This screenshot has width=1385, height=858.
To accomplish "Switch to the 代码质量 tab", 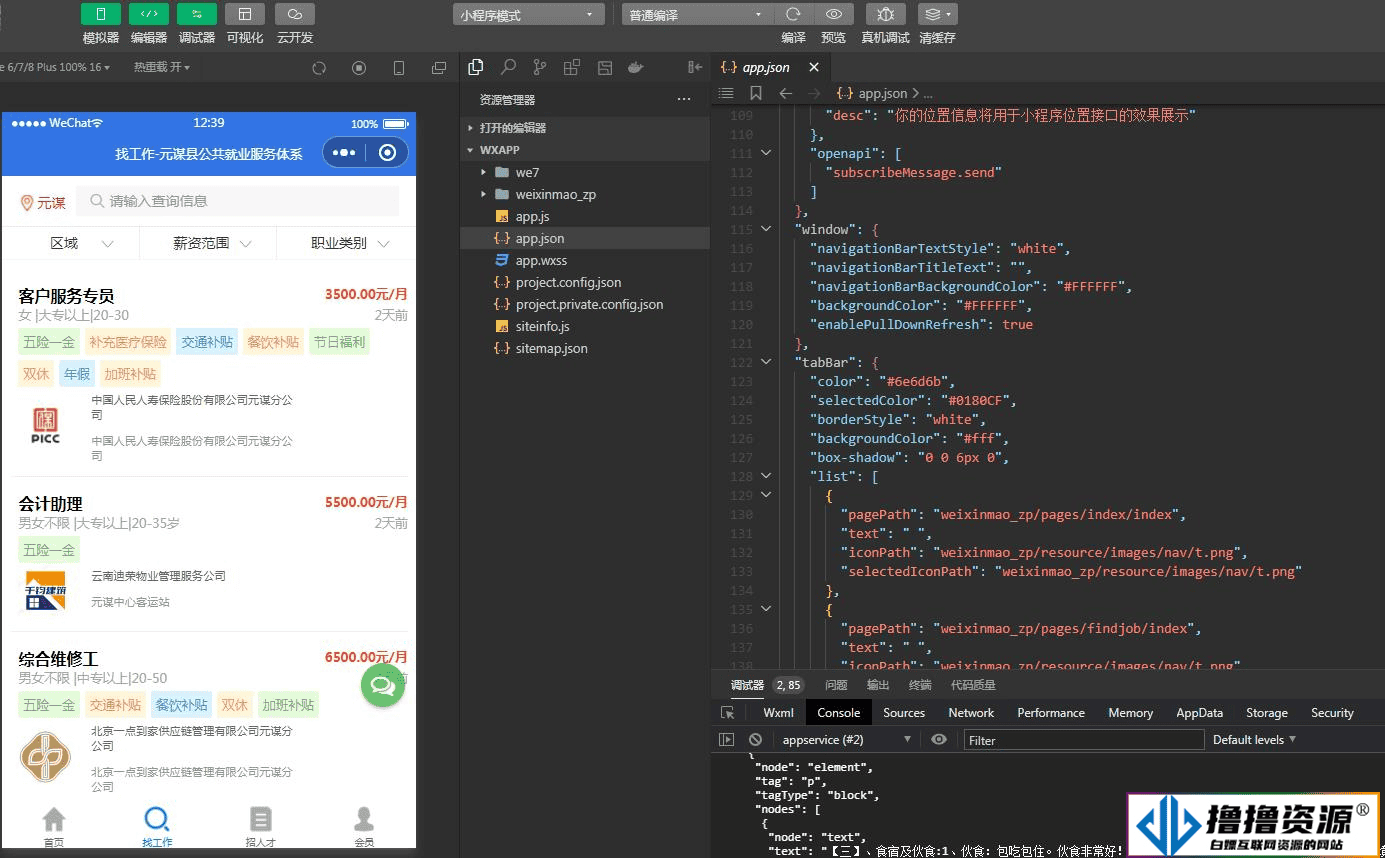I will [x=973, y=685].
